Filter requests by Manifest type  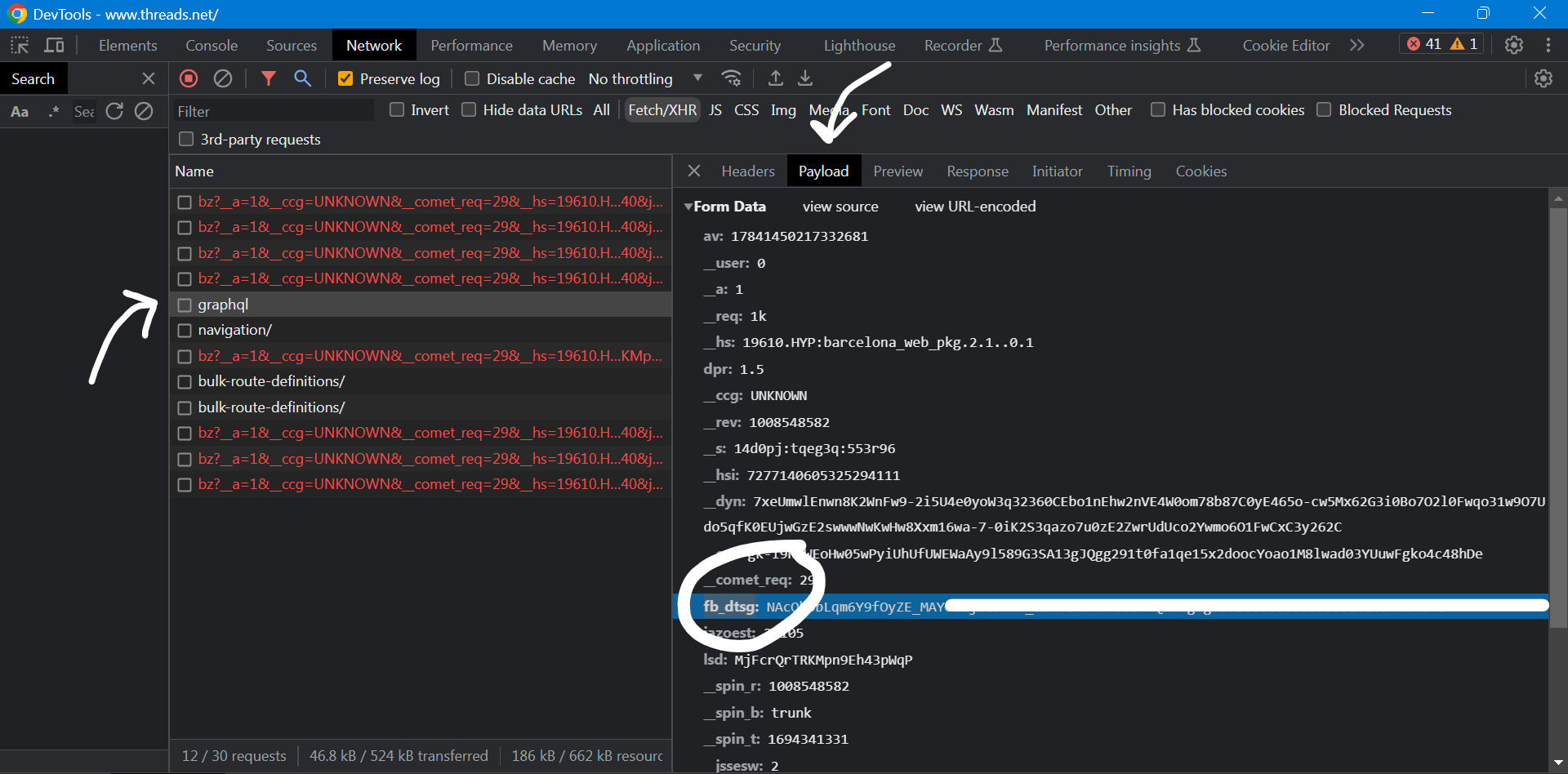pyautogui.click(x=1054, y=109)
